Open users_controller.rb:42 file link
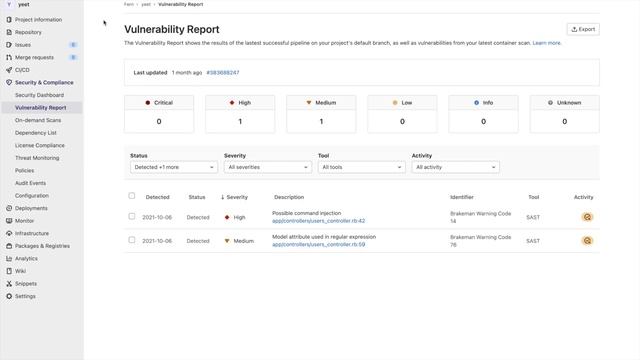Image resolution: width=640 pixels, height=360 pixels. (318, 221)
